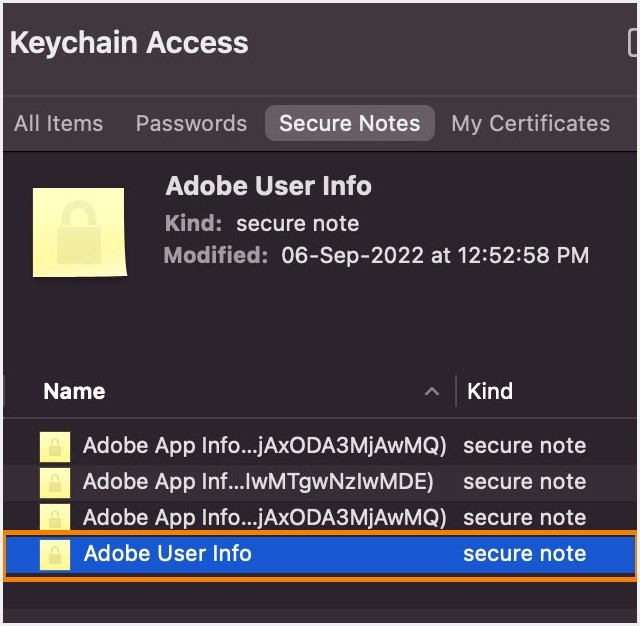
Task: Show the My Certificates tab
Action: 530,124
